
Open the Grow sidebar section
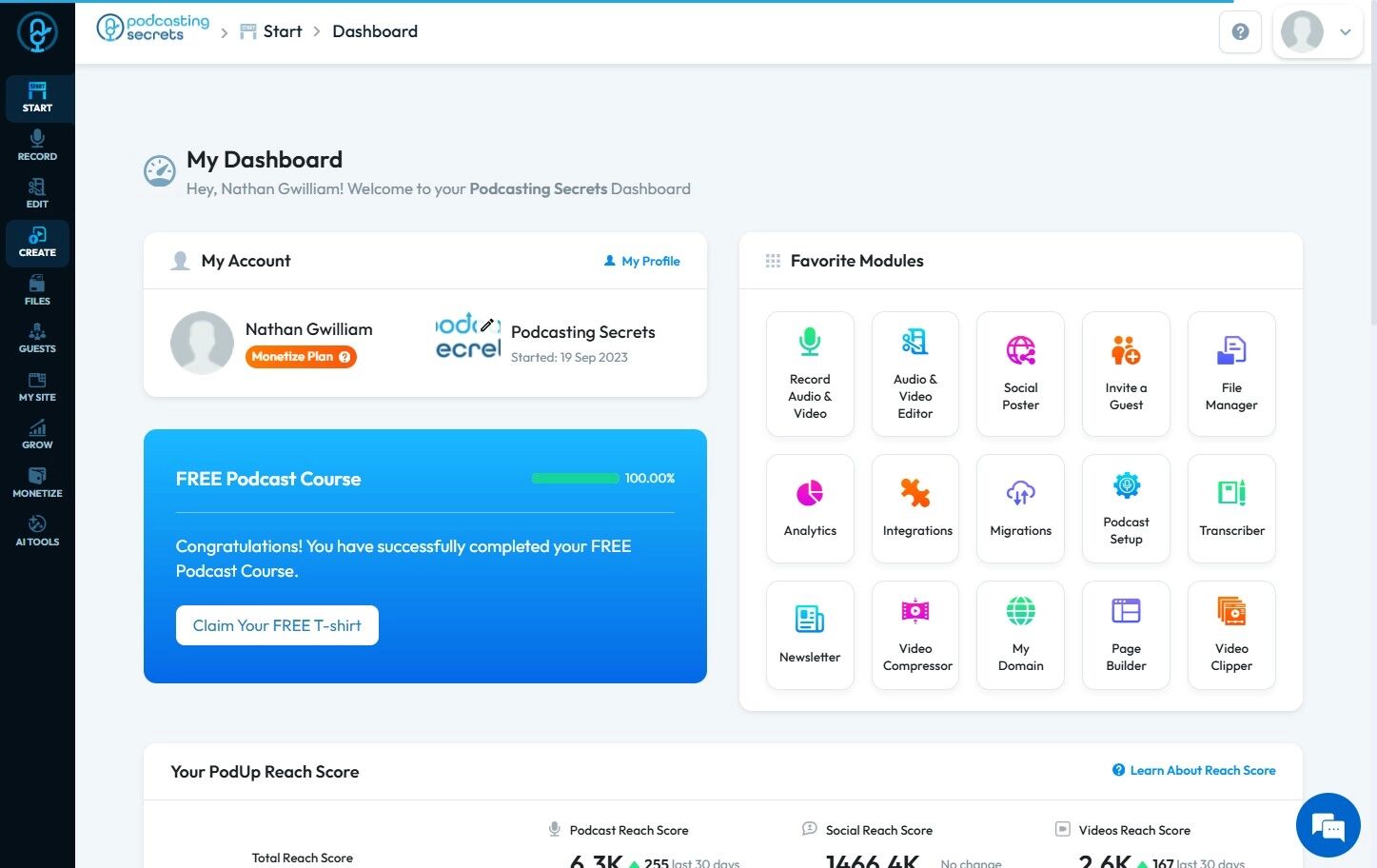pos(37,434)
